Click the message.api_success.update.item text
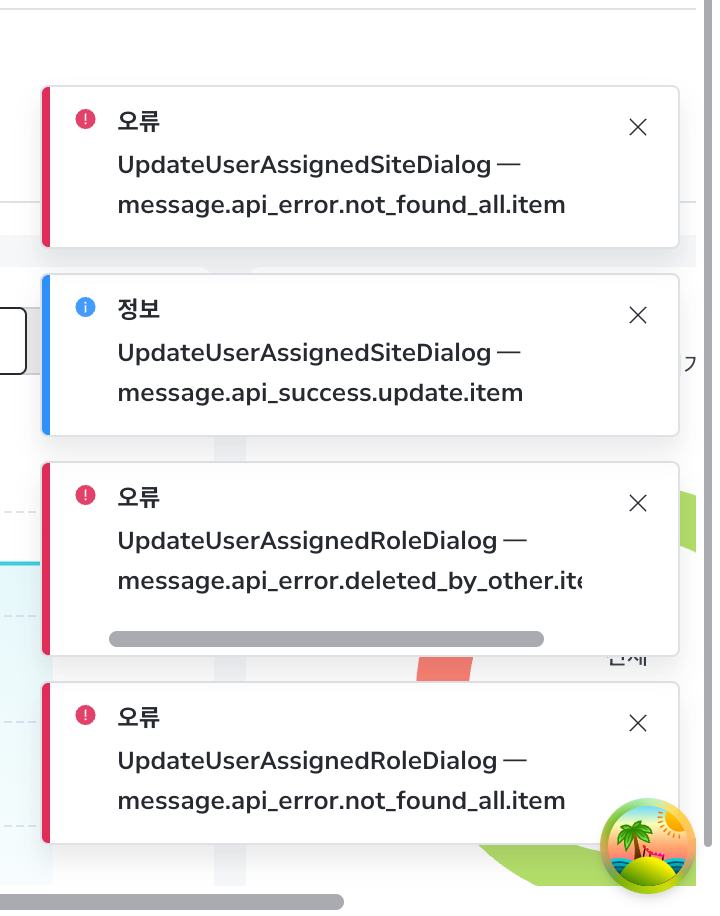 (320, 393)
